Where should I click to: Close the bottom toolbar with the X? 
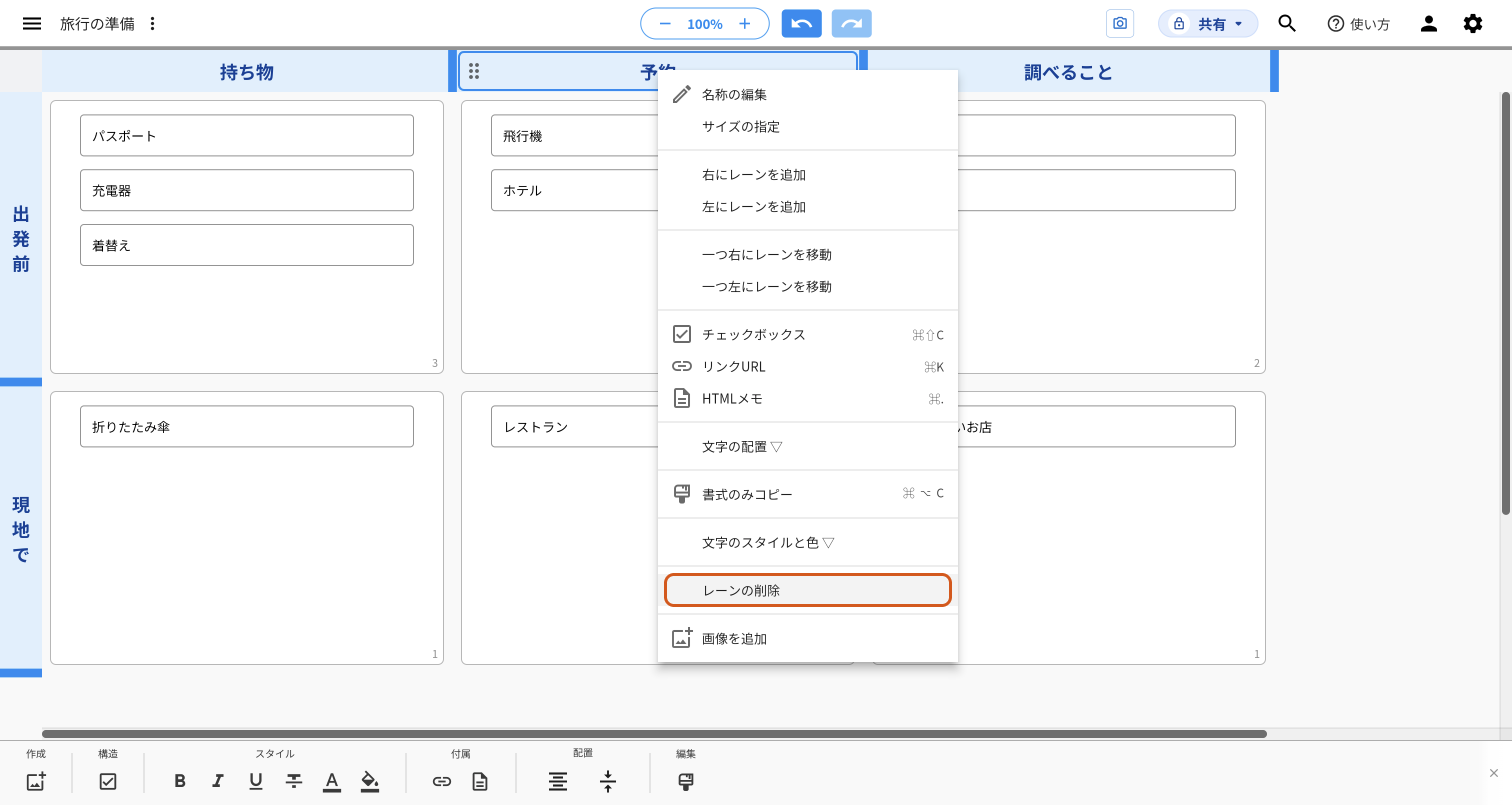tap(1494, 773)
